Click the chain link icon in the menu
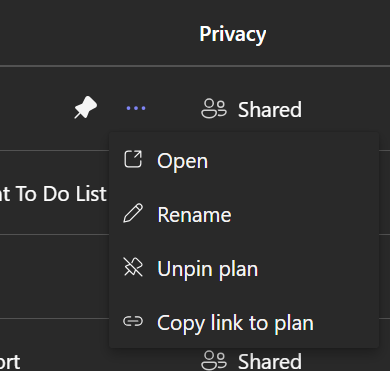The width and height of the screenshot is (390, 371). point(133,321)
